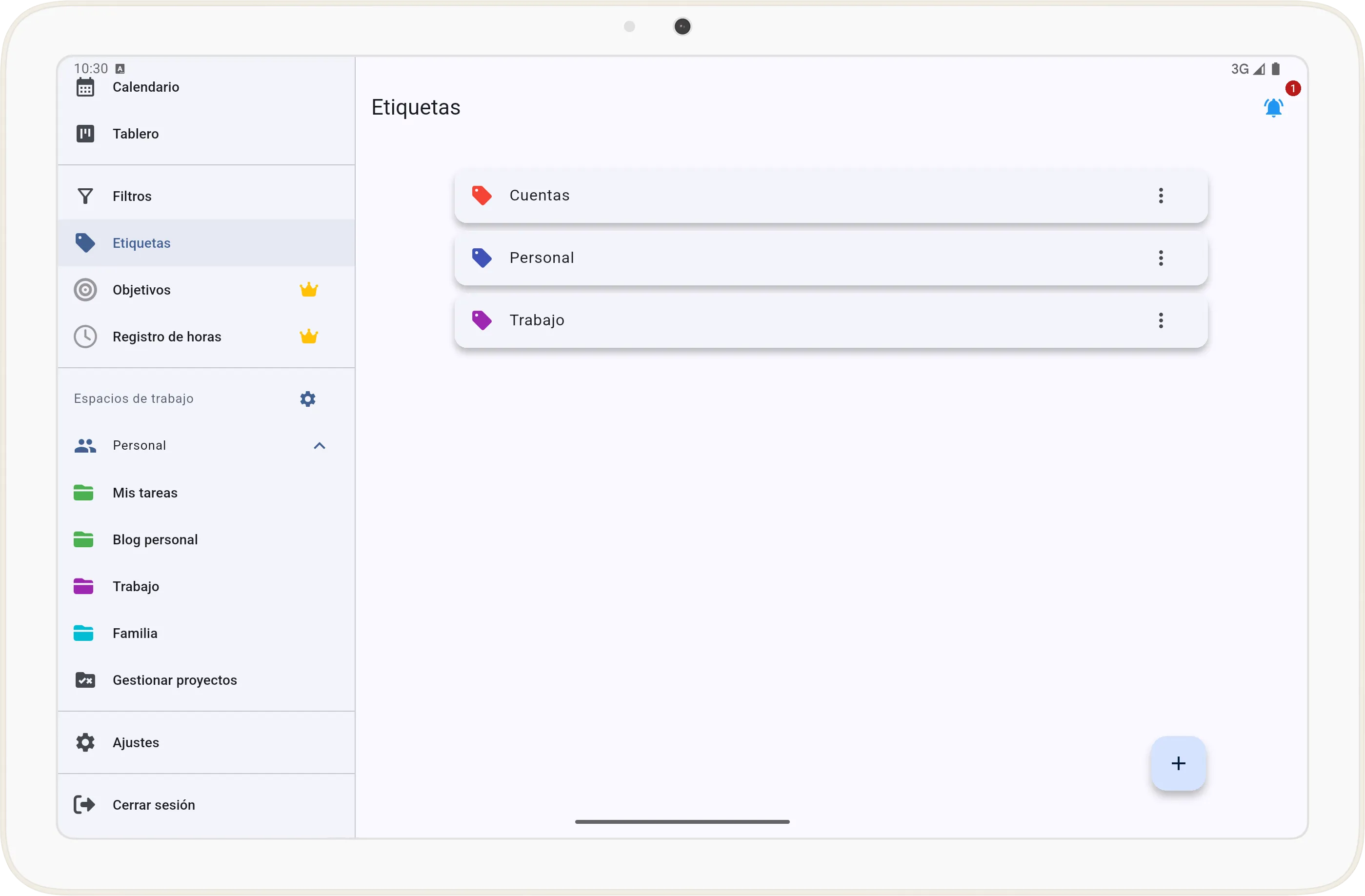This screenshot has width=1365, height=896.
Task: Go to Calendario in sidebar
Action: tap(146, 87)
